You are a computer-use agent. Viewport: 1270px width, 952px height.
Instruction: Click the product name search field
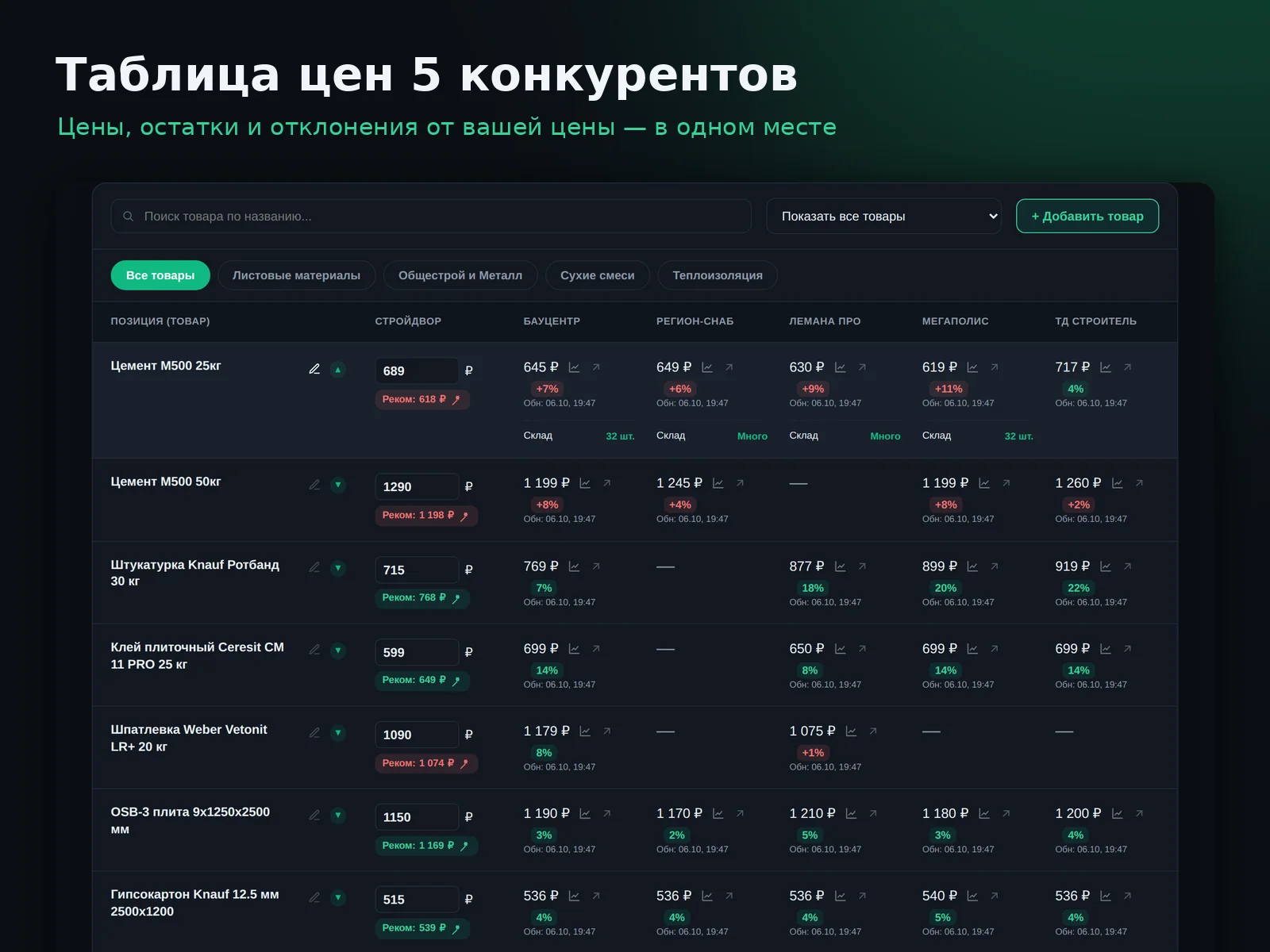[431, 216]
